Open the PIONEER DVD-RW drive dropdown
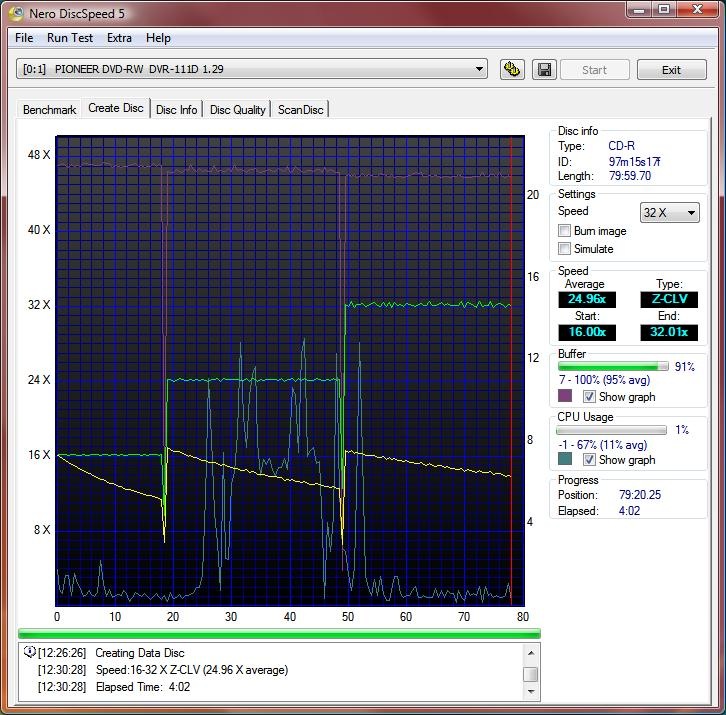The image size is (726, 715). 480,70
